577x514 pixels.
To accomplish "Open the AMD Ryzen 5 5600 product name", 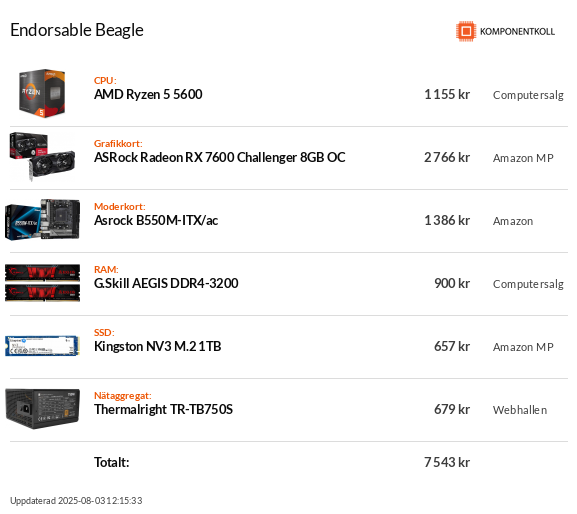I will [x=148, y=95].
